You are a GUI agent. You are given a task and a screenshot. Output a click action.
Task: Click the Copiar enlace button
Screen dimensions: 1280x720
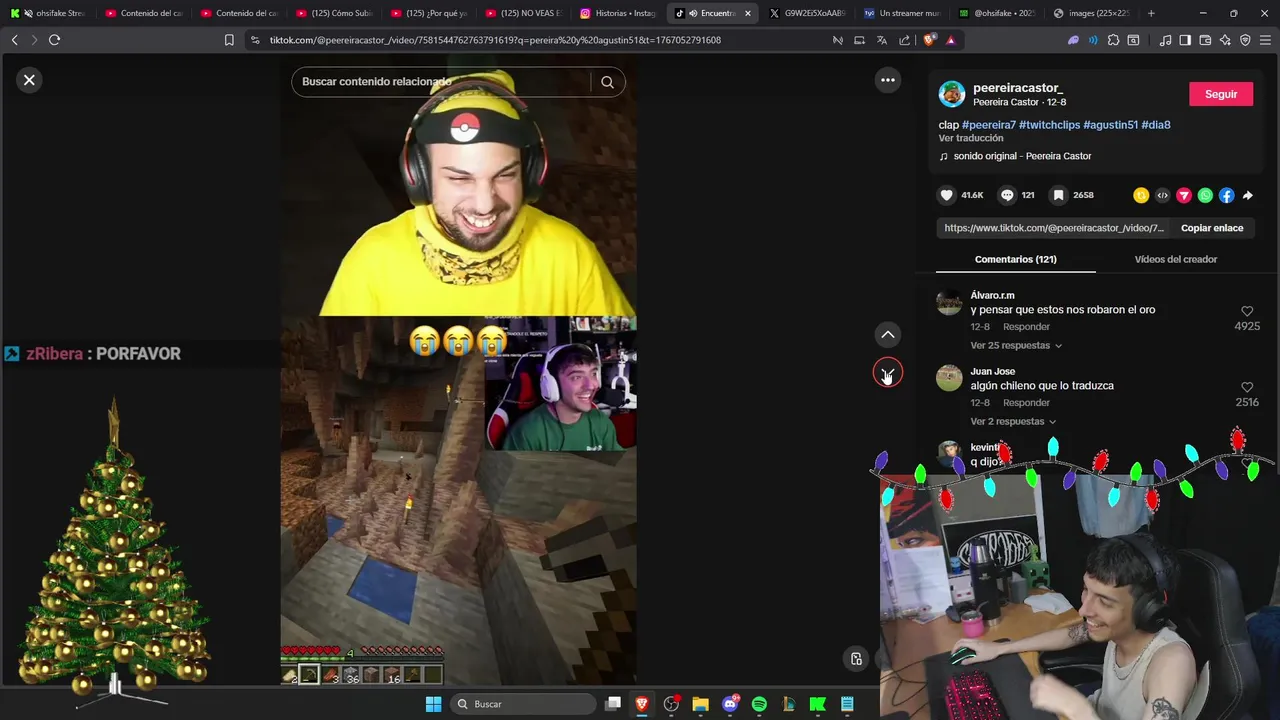click(1212, 228)
